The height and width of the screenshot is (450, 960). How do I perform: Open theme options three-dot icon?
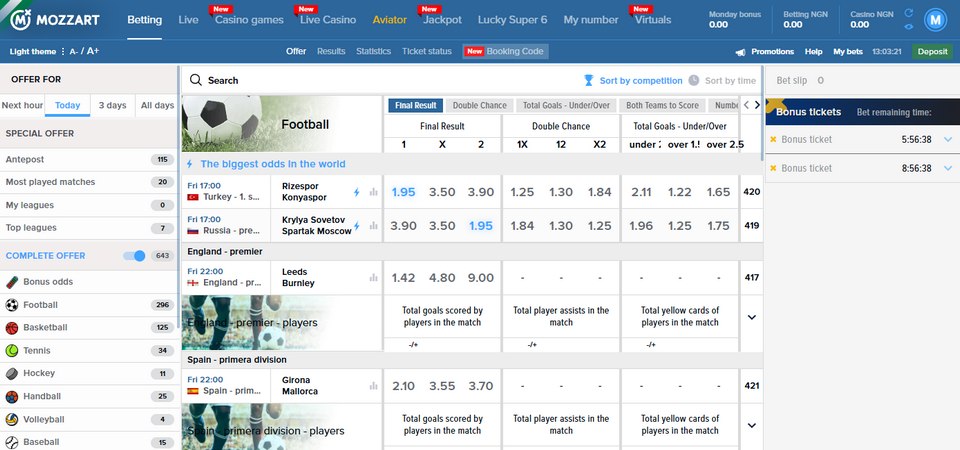click(62, 51)
